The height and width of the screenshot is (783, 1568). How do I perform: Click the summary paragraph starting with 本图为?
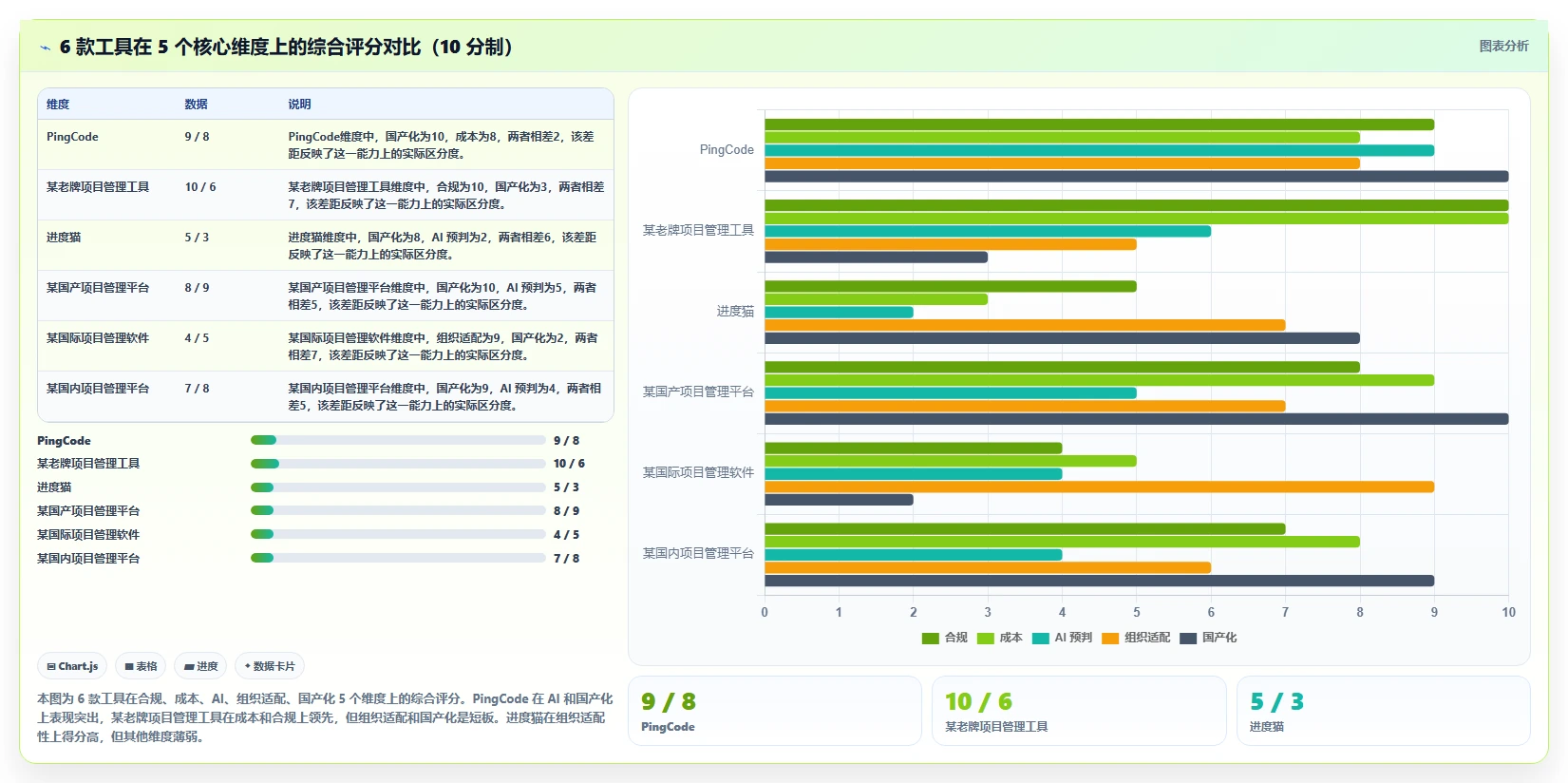[x=325, y=717]
